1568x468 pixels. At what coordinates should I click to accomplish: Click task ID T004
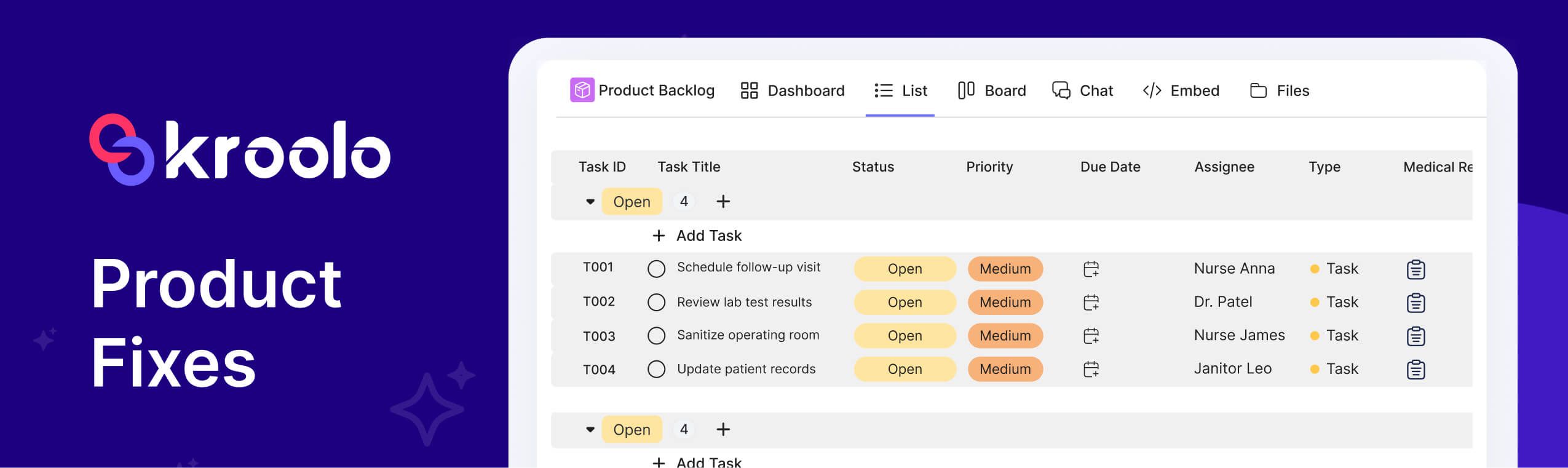[598, 369]
